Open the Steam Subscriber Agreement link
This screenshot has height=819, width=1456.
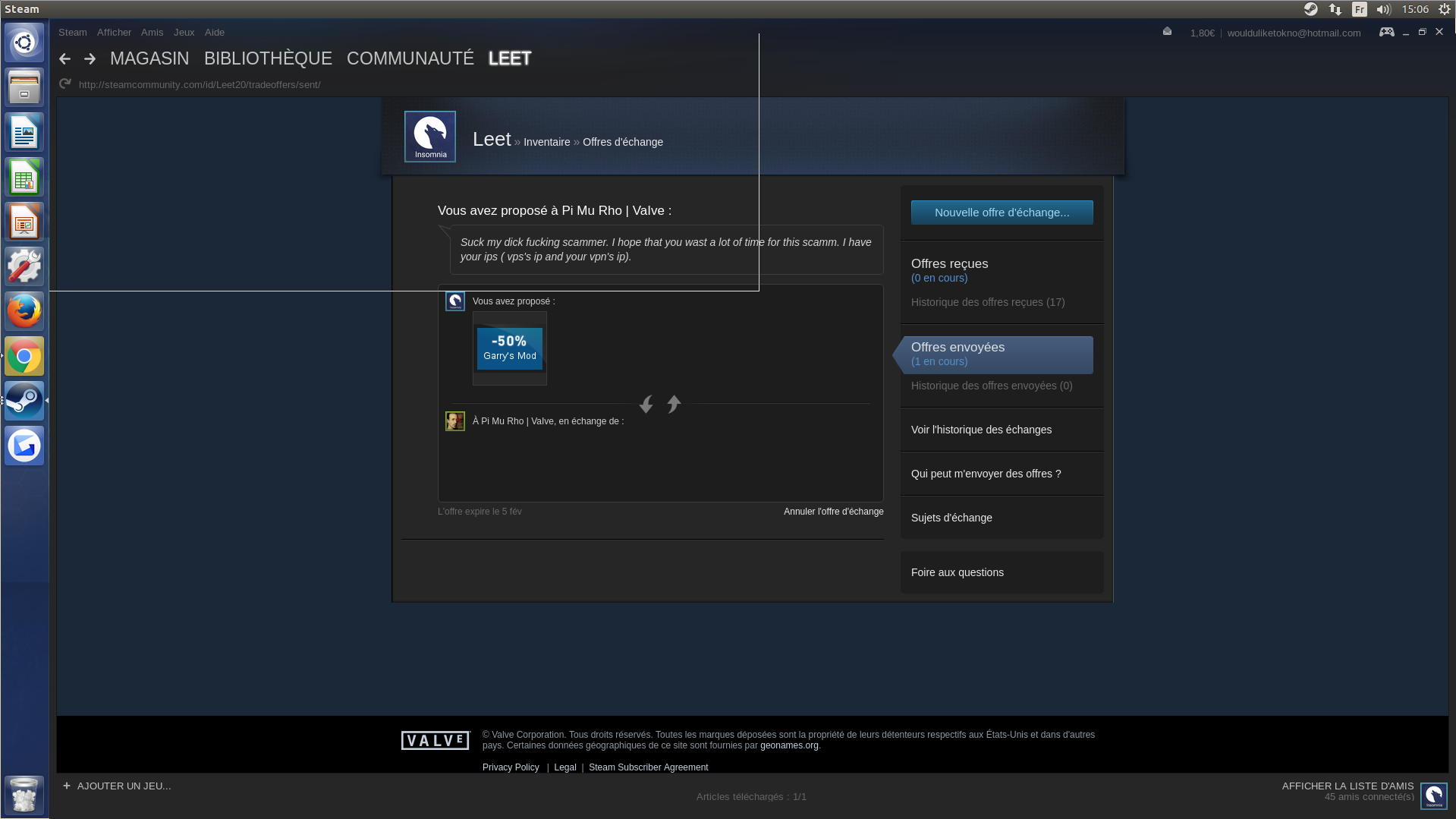tap(648, 767)
